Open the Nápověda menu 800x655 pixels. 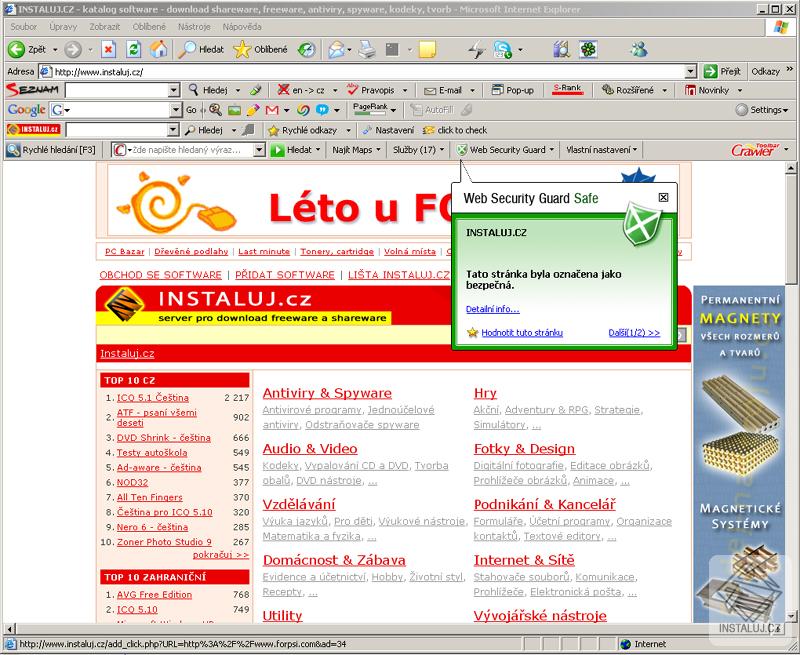coord(242,27)
